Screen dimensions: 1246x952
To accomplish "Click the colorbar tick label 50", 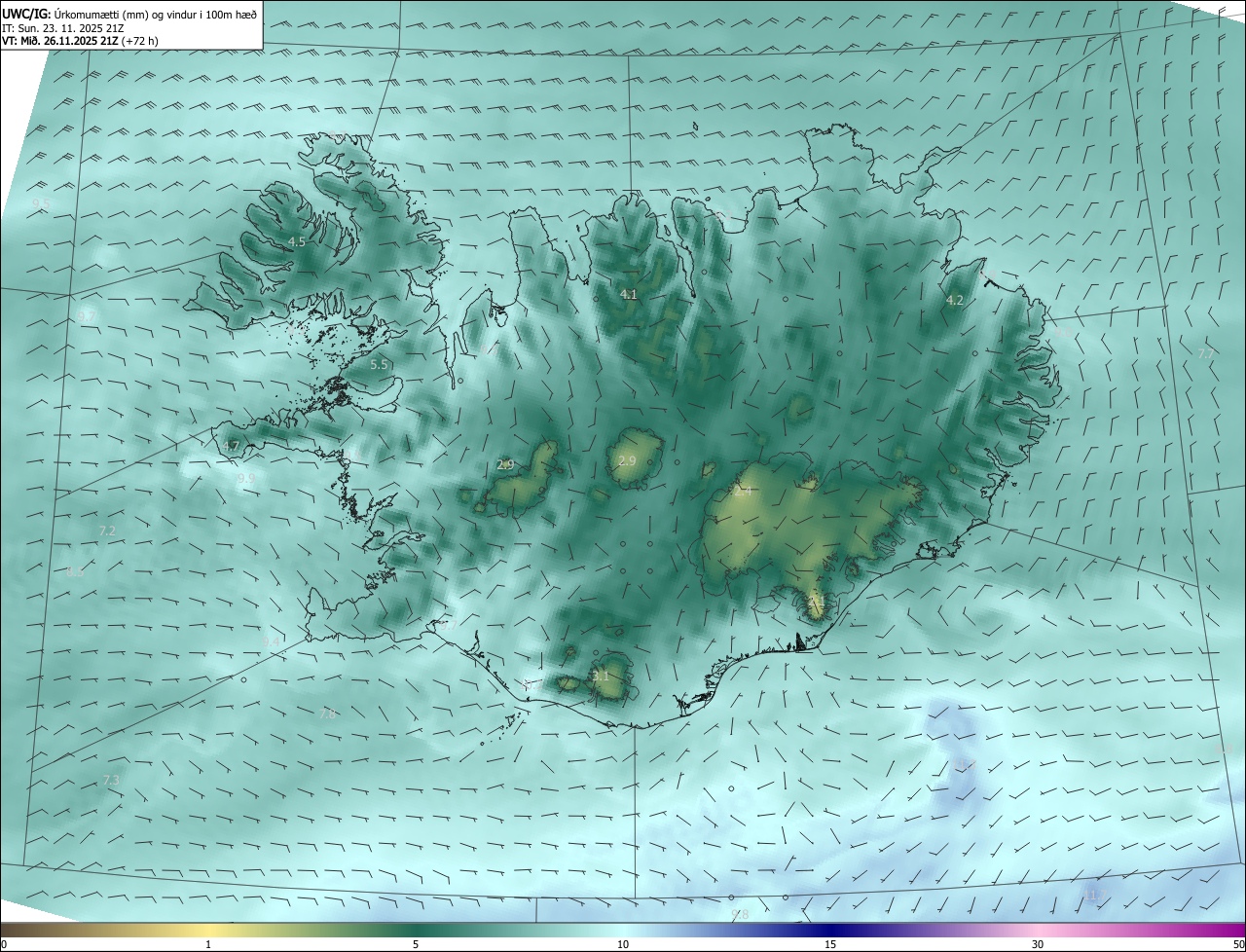I will click(x=1237, y=944).
